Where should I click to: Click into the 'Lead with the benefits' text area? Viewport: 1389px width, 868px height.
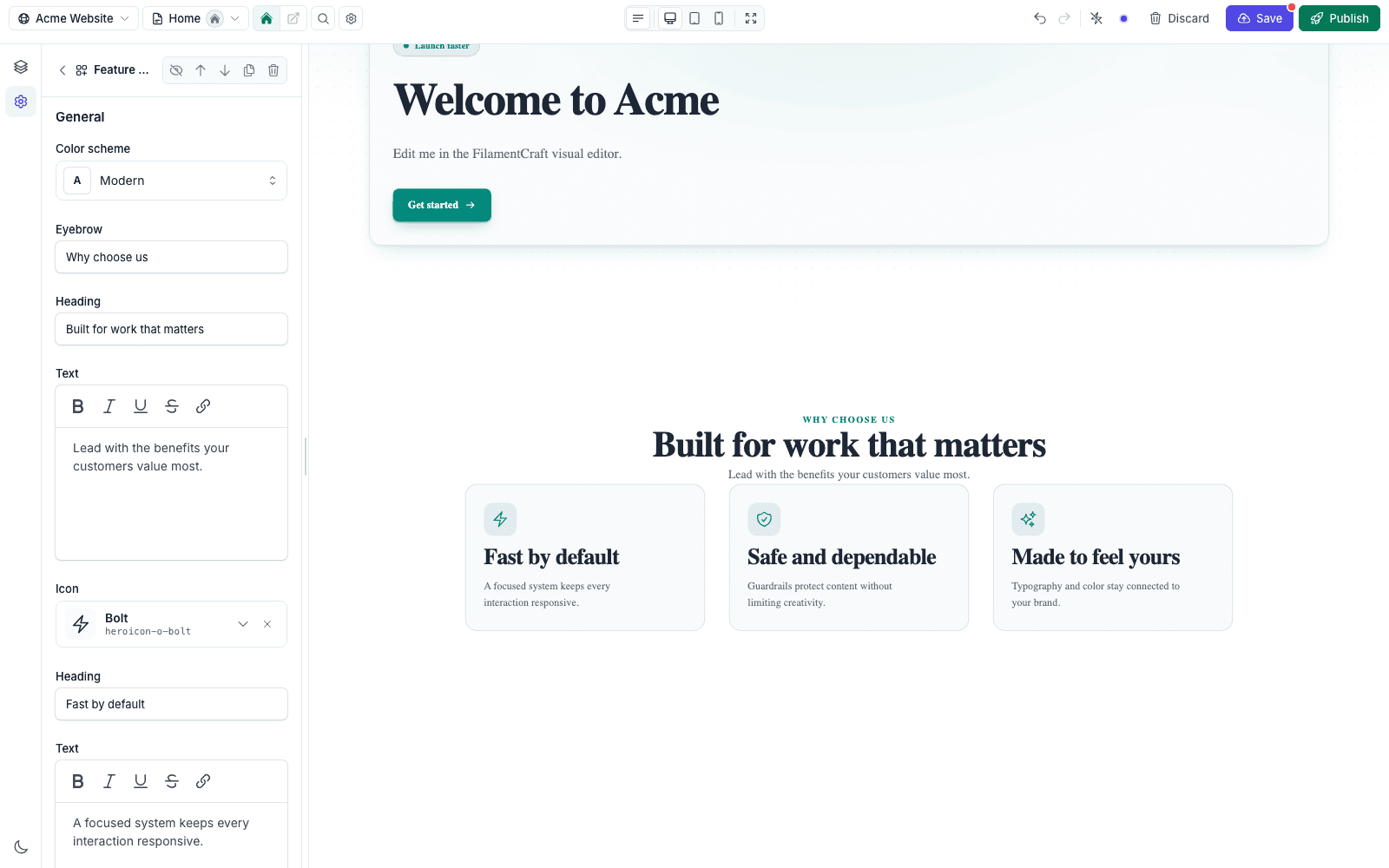point(171,494)
